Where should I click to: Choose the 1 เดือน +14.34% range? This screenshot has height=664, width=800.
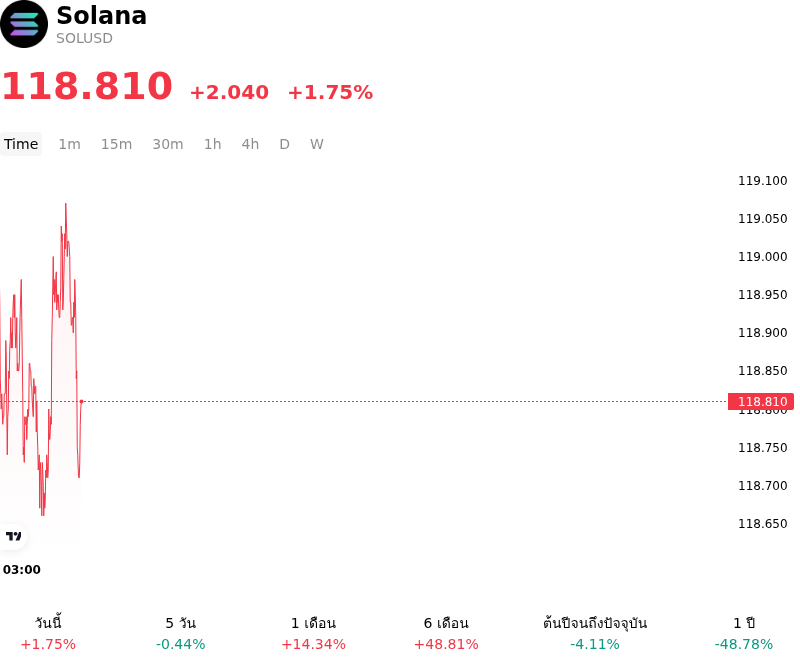pos(313,633)
